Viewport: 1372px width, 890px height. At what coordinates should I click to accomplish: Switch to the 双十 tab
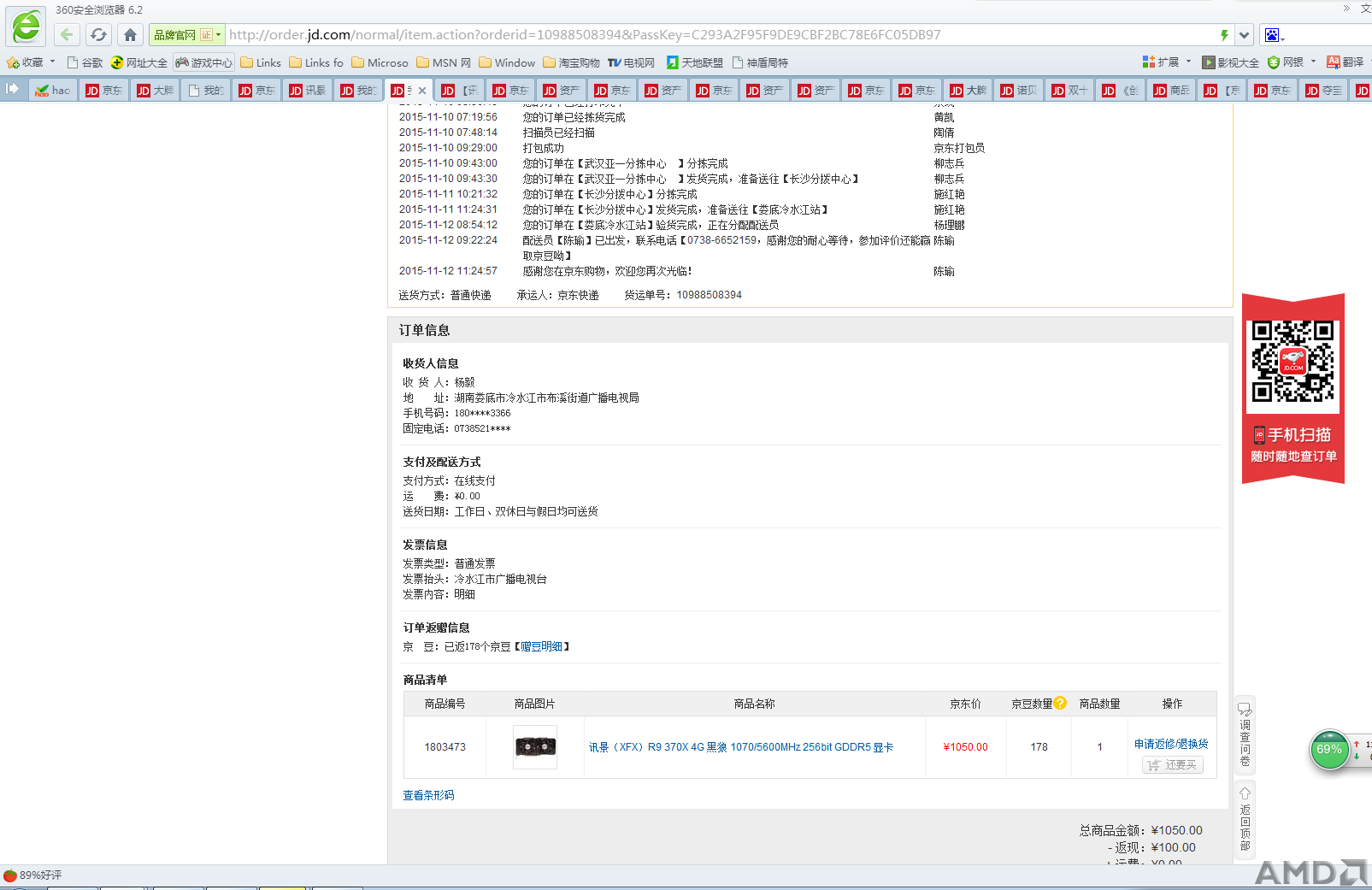[1069, 90]
